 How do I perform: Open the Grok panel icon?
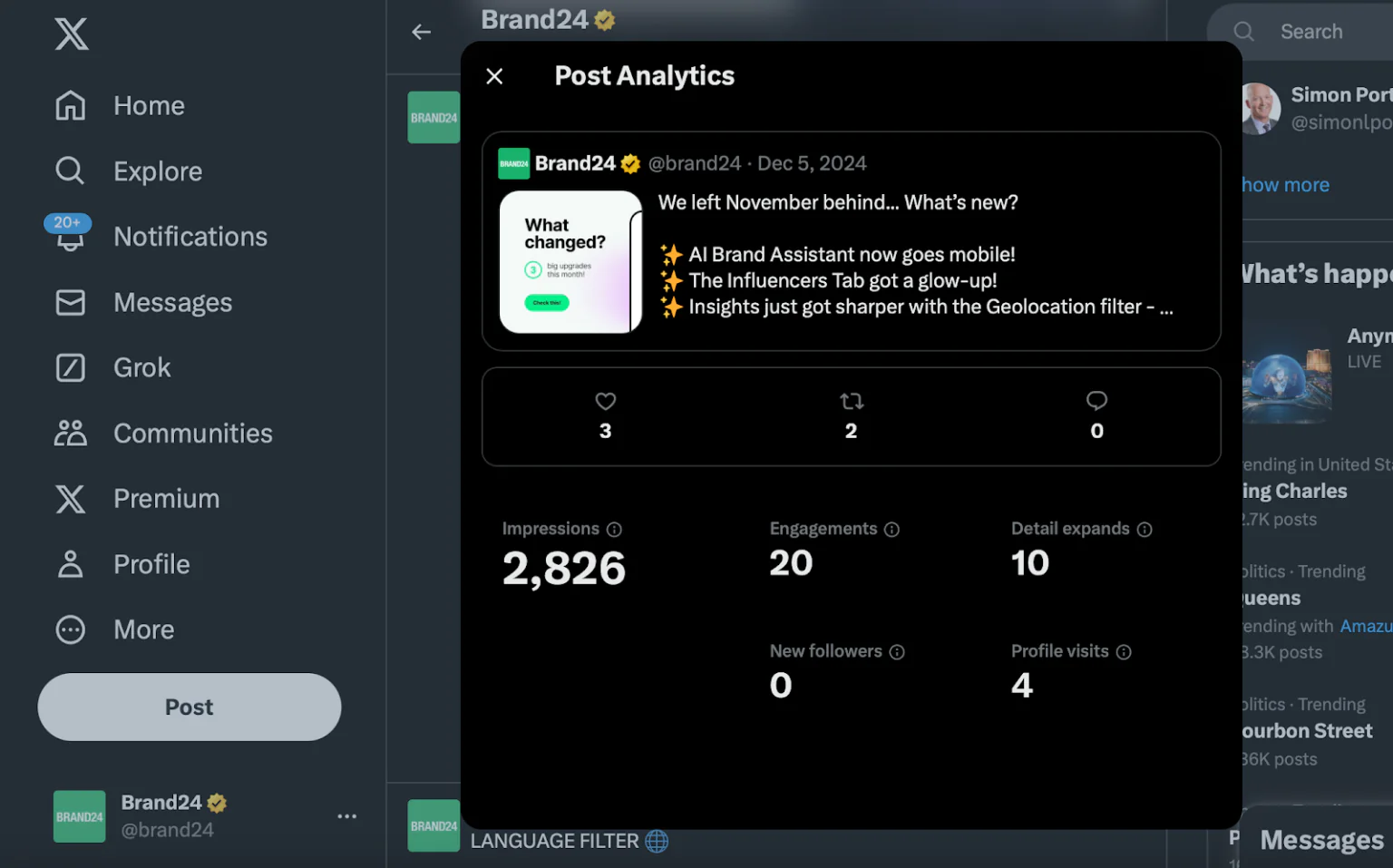[70, 367]
